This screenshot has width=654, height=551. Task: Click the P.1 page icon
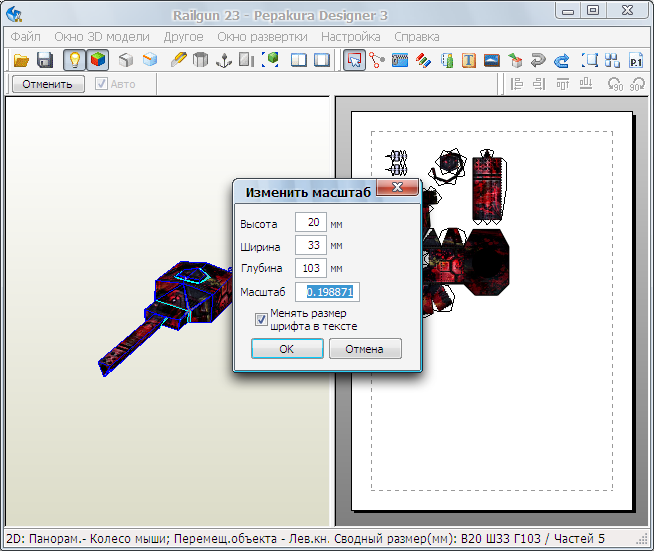(x=636, y=60)
